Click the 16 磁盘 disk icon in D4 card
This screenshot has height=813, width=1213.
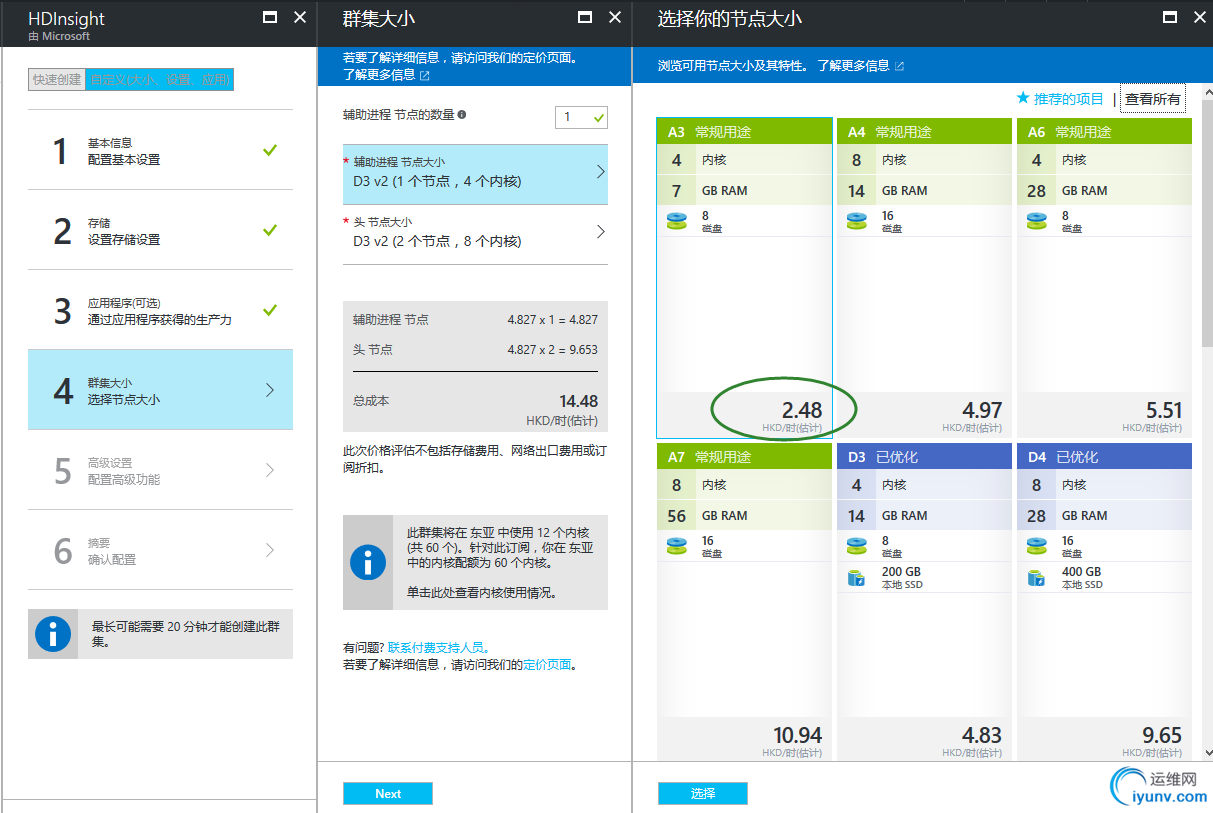point(1037,546)
